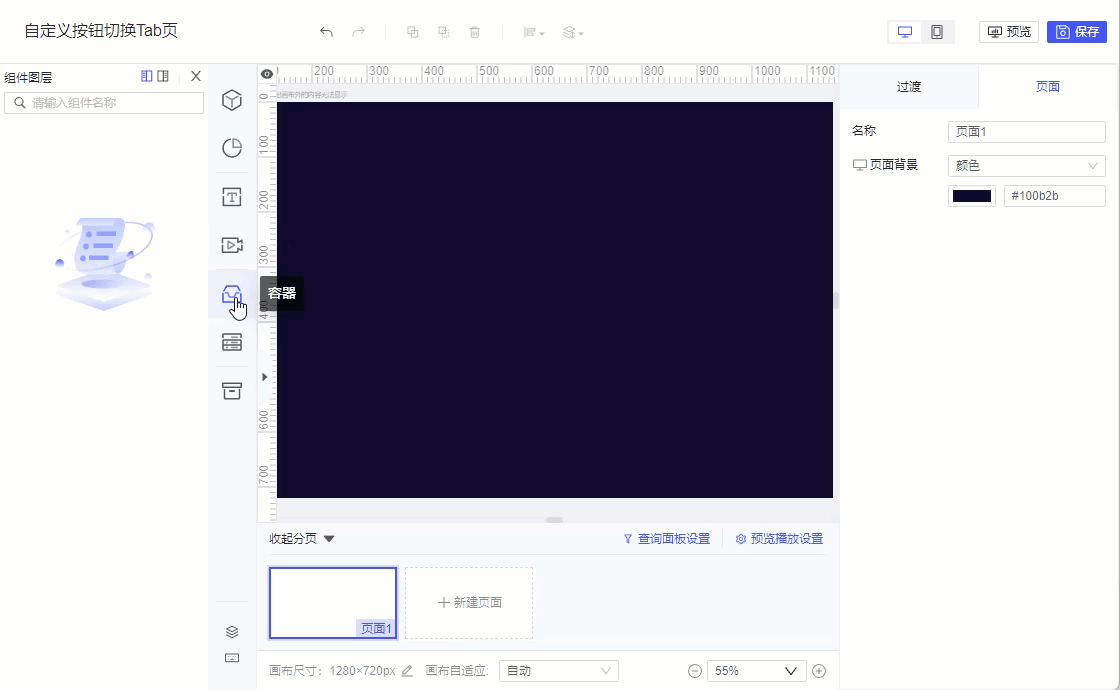Select the text component icon
1120x690 pixels.
(x=231, y=196)
